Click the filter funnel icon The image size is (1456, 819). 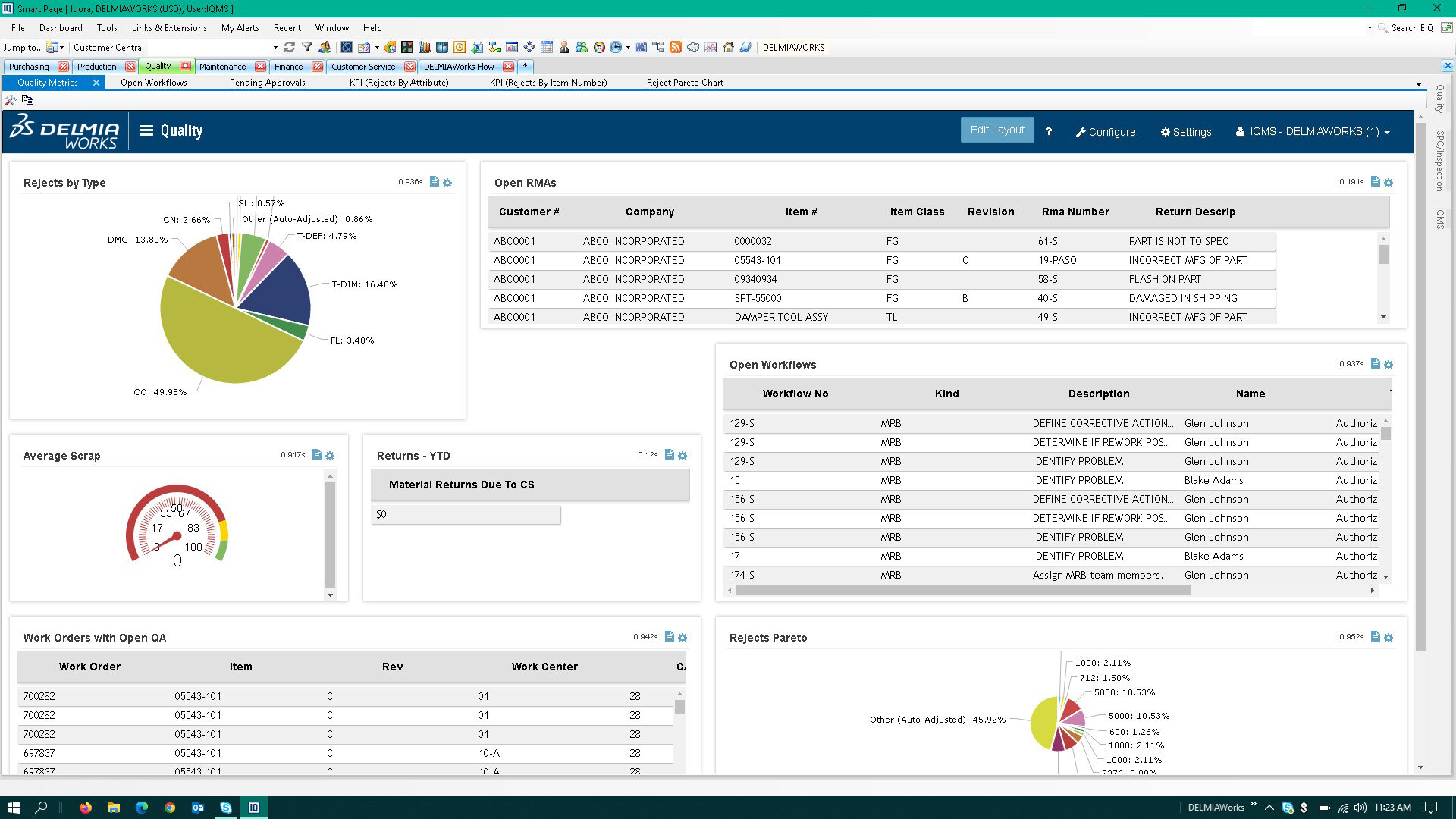click(307, 47)
